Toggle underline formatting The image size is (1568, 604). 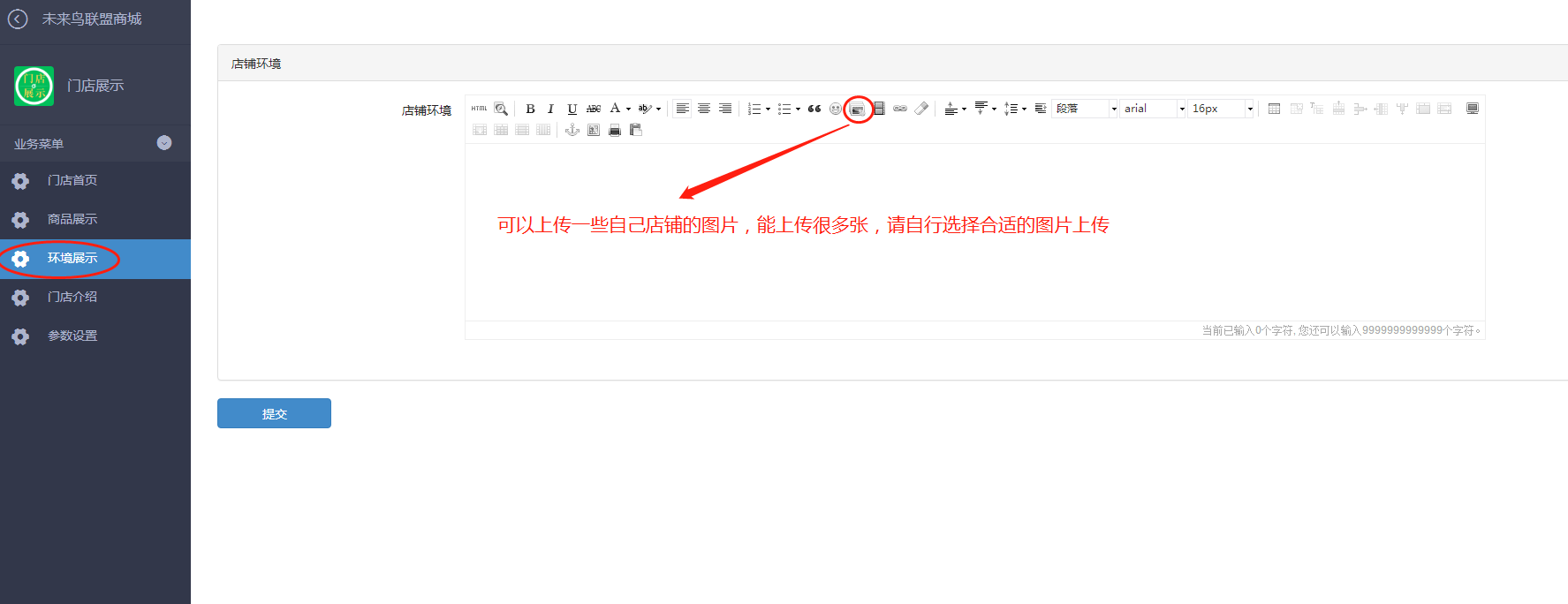pyautogui.click(x=572, y=109)
